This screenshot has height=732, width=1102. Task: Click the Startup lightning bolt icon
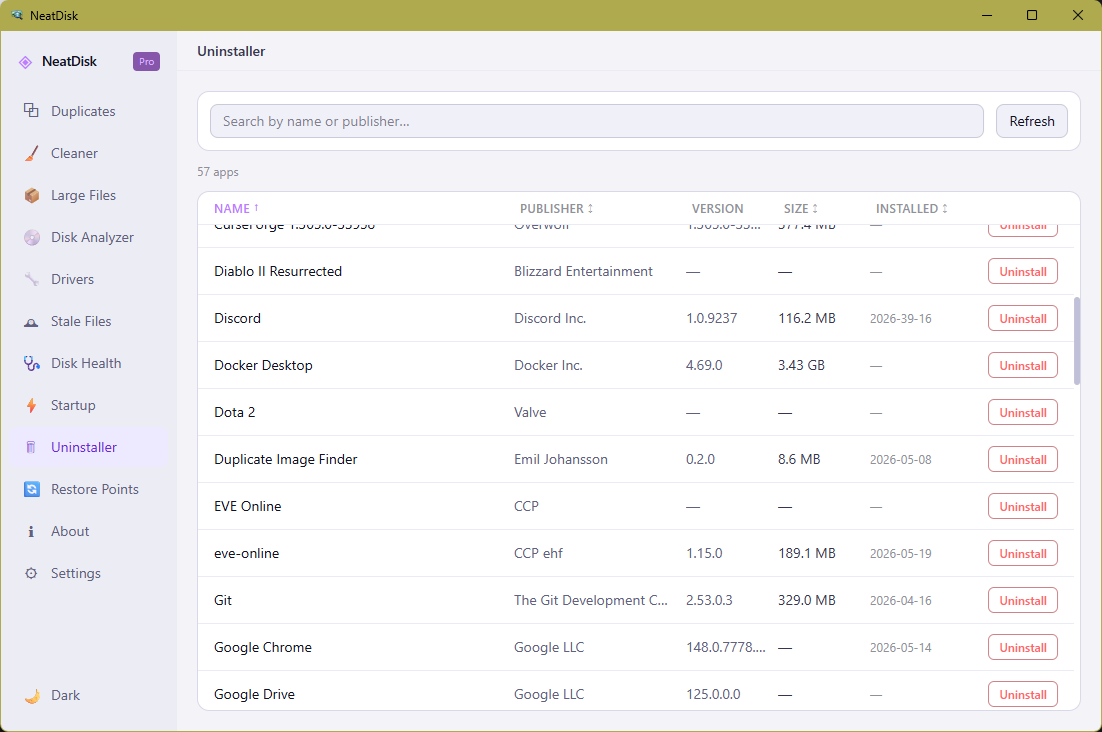[31, 405]
